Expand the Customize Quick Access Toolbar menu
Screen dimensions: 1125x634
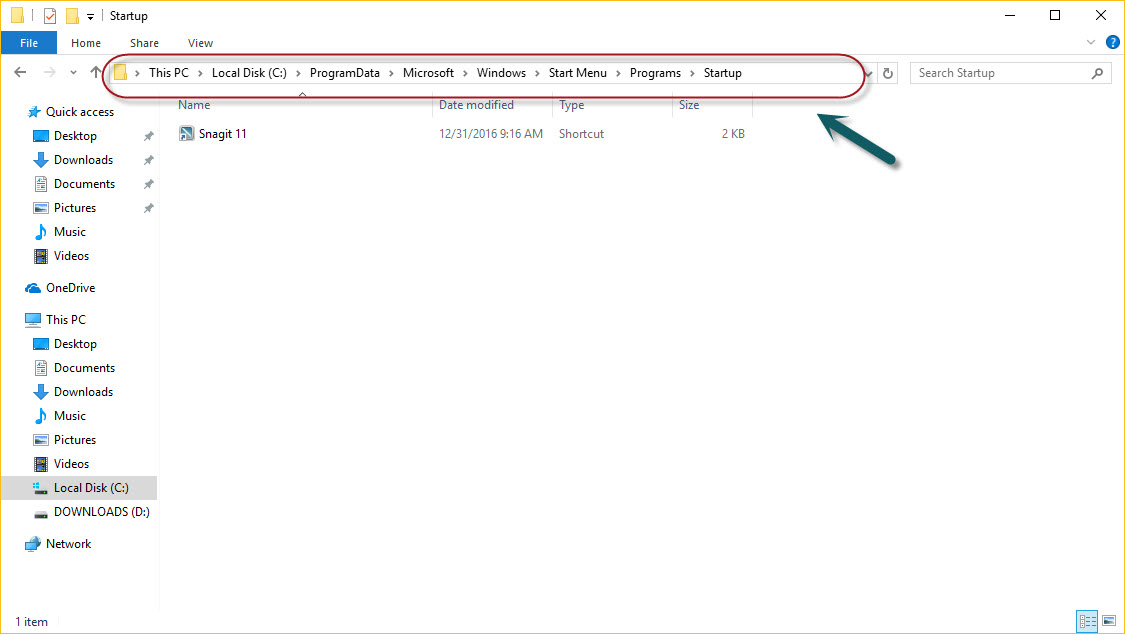point(89,15)
